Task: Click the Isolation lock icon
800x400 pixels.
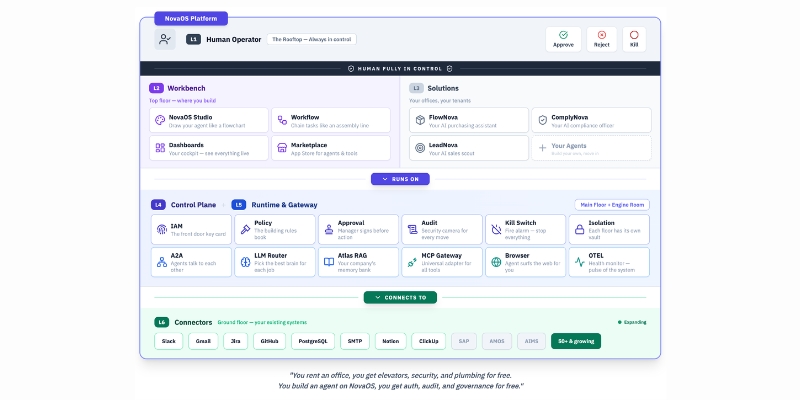Action: [578, 229]
